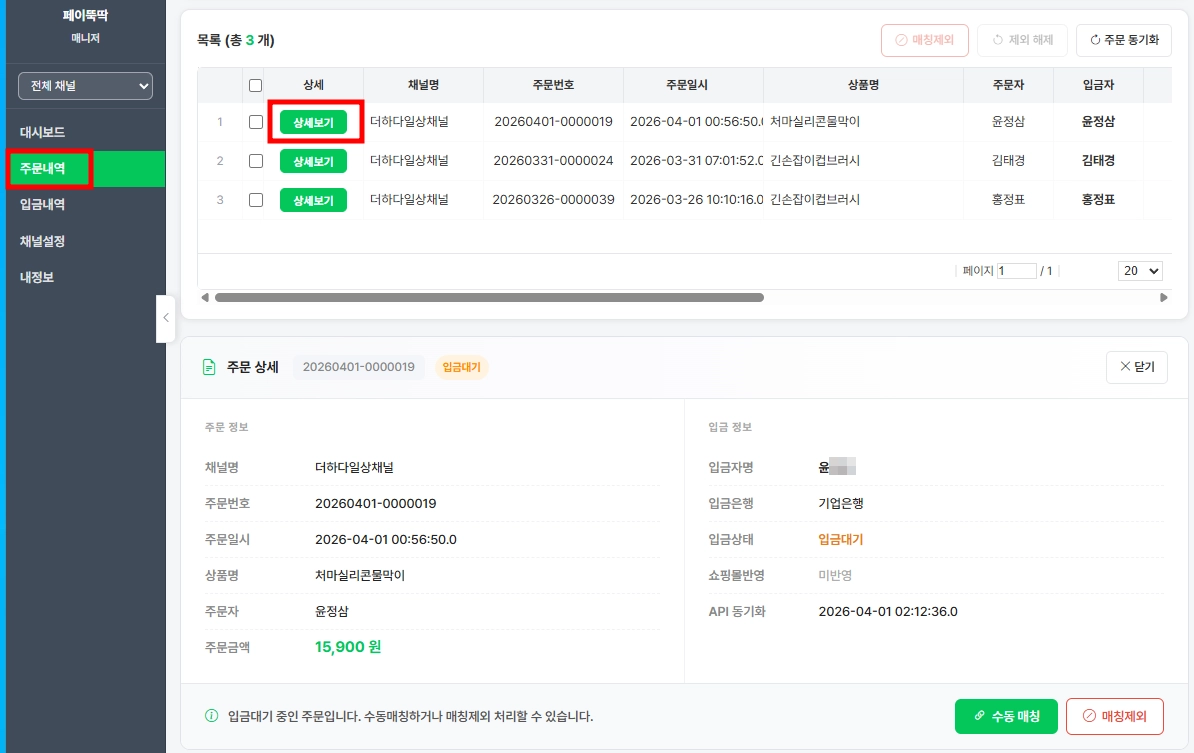Click the order date 2026-03-26 10:10:16.0
Screen dimensions: 1194x753
(696, 199)
